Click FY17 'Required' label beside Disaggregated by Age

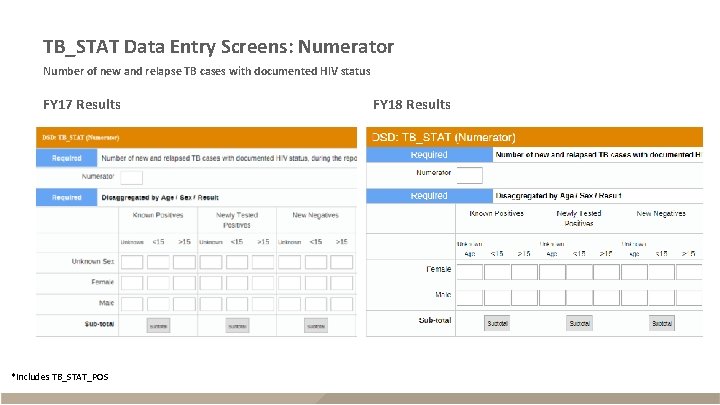67,197
